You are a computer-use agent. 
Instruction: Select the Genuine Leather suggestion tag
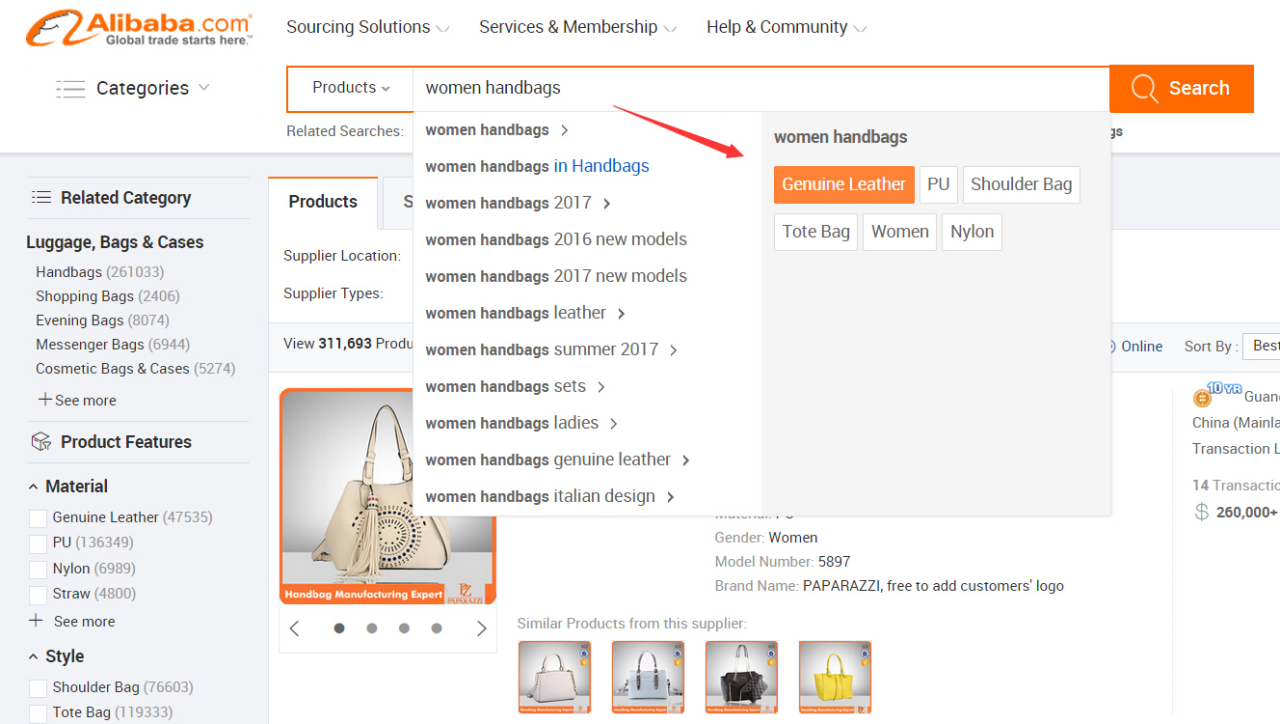(x=843, y=185)
